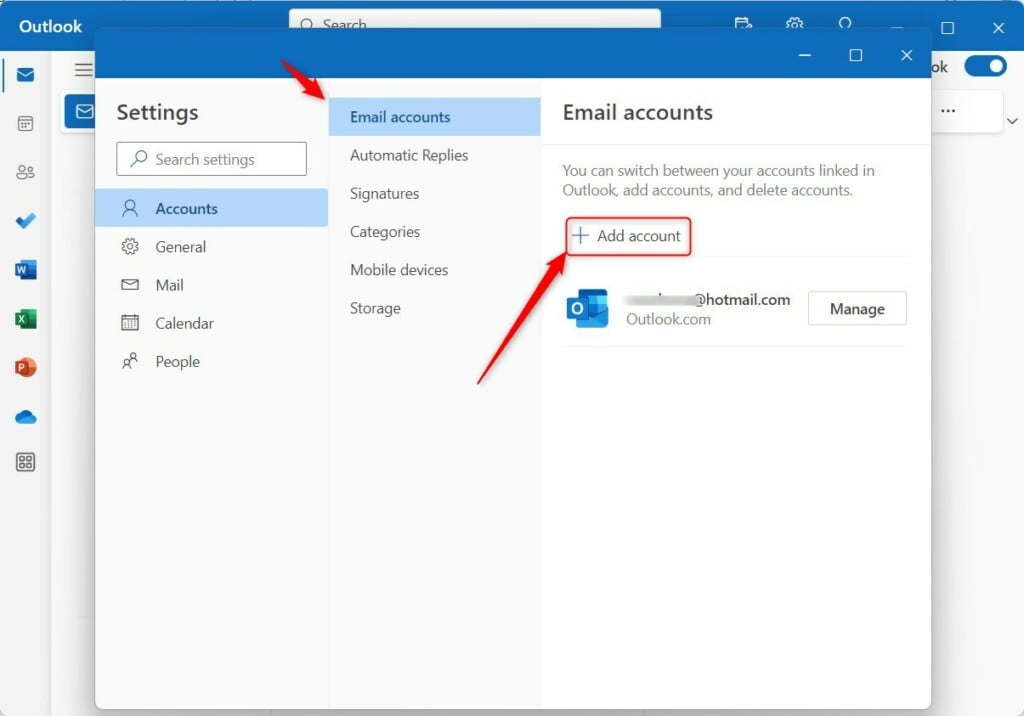This screenshot has width=1024, height=716.
Task: Click Manage for the hotmail account
Action: [x=857, y=308]
